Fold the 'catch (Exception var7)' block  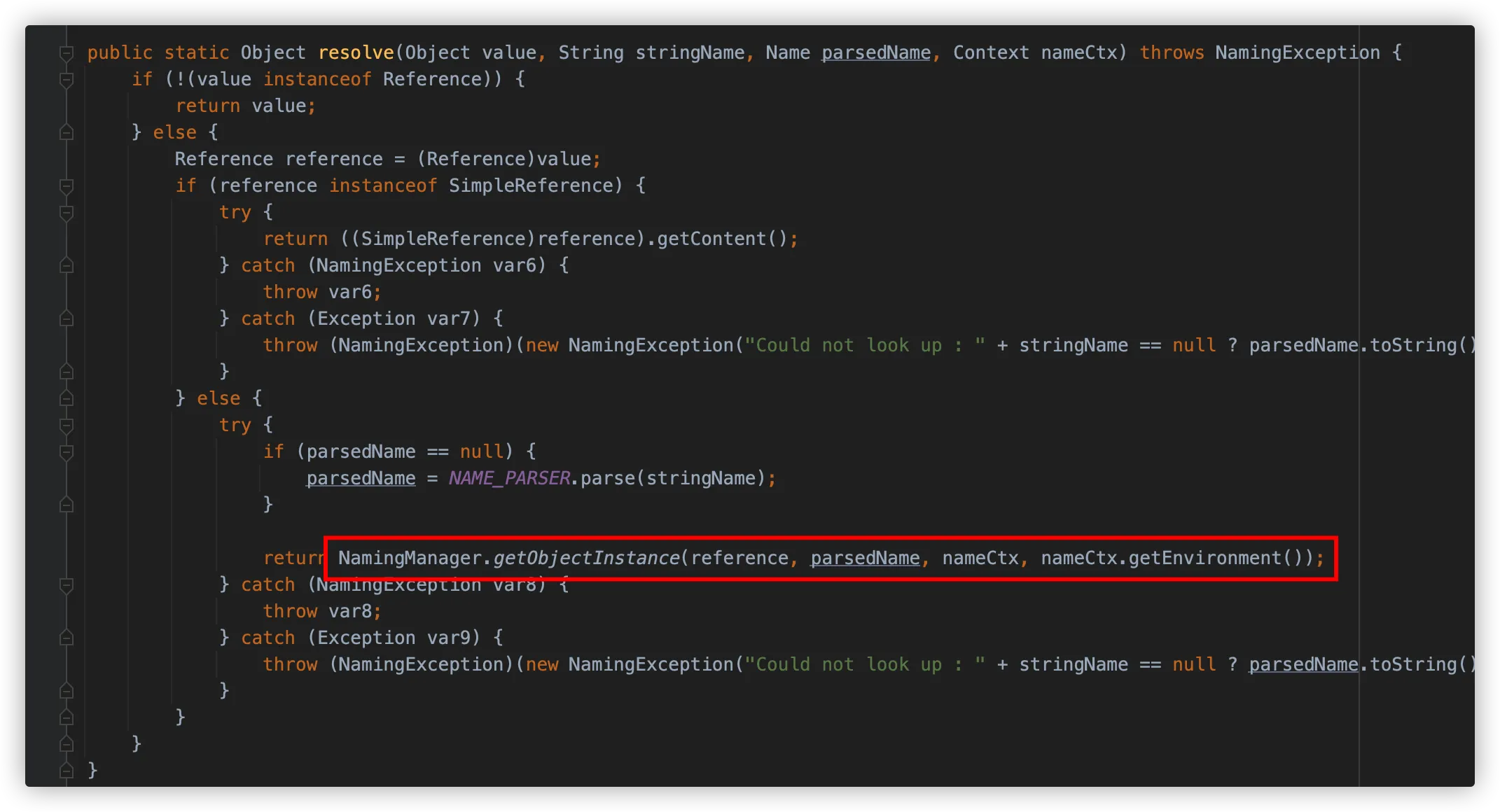tap(67, 318)
